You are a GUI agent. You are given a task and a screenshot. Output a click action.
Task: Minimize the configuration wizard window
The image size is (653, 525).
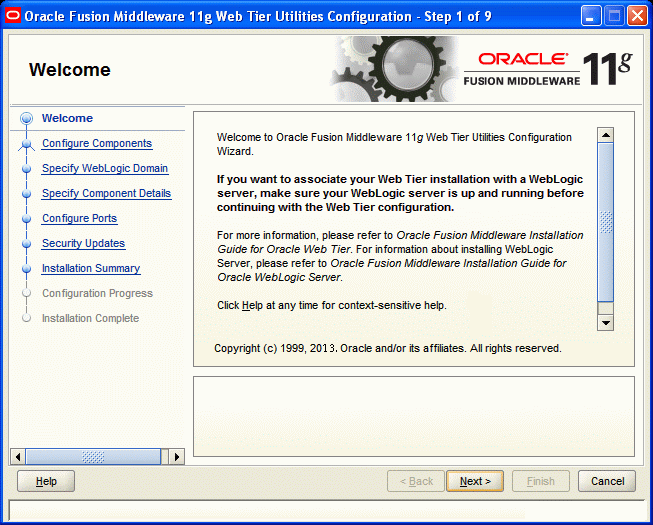click(x=591, y=16)
